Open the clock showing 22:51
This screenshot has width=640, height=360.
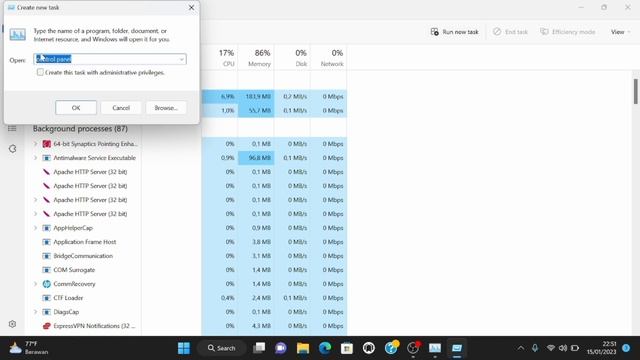[601, 348]
